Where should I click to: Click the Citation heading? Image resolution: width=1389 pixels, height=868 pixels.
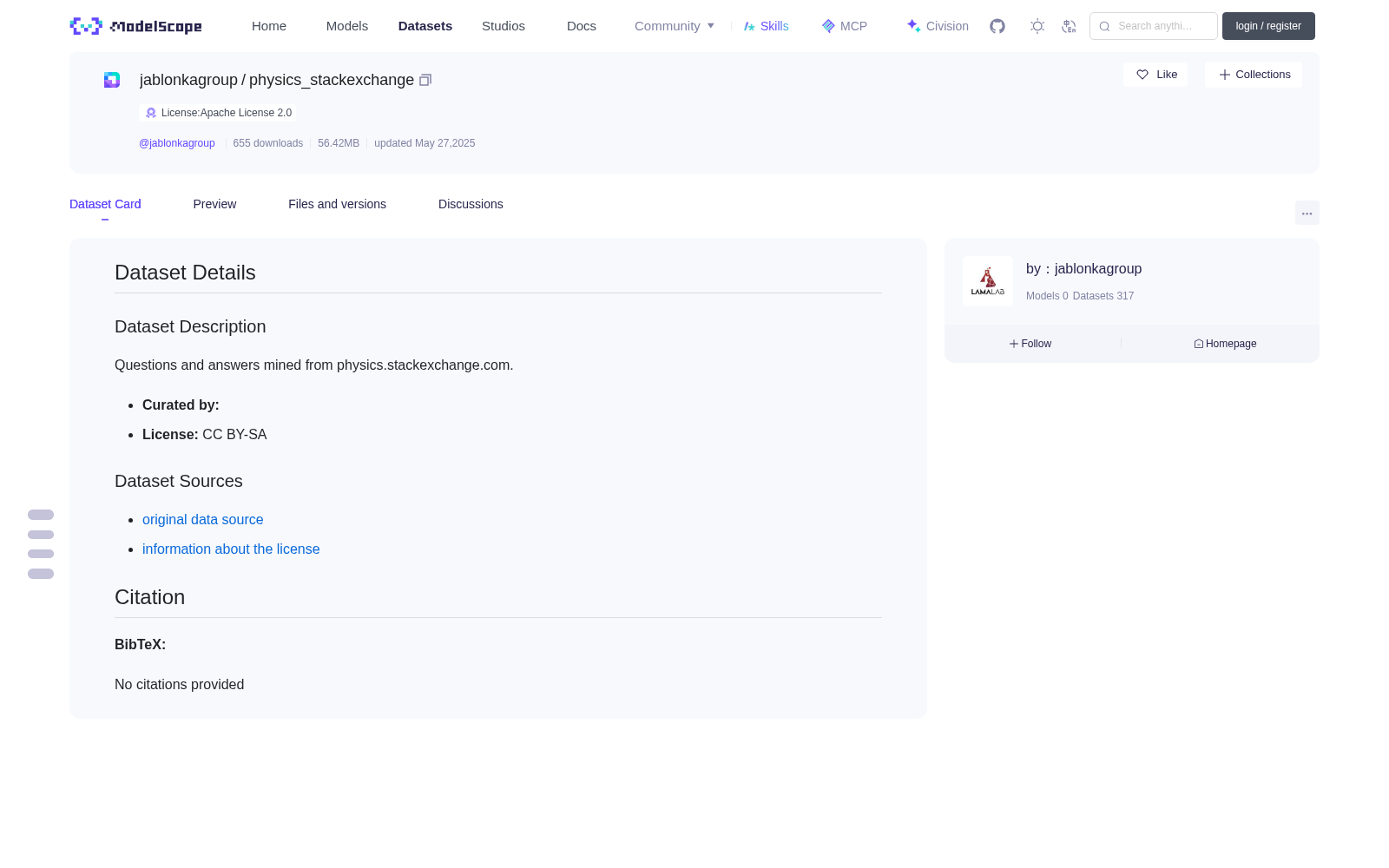click(x=149, y=597)
